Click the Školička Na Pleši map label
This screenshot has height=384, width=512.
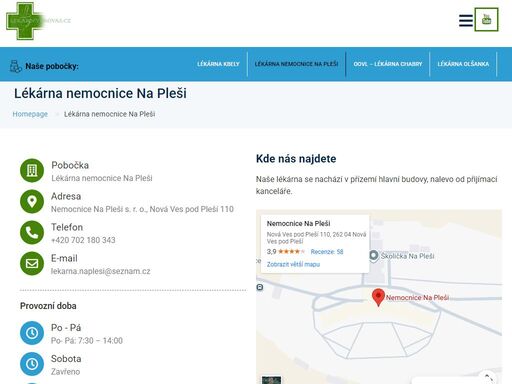407,256
